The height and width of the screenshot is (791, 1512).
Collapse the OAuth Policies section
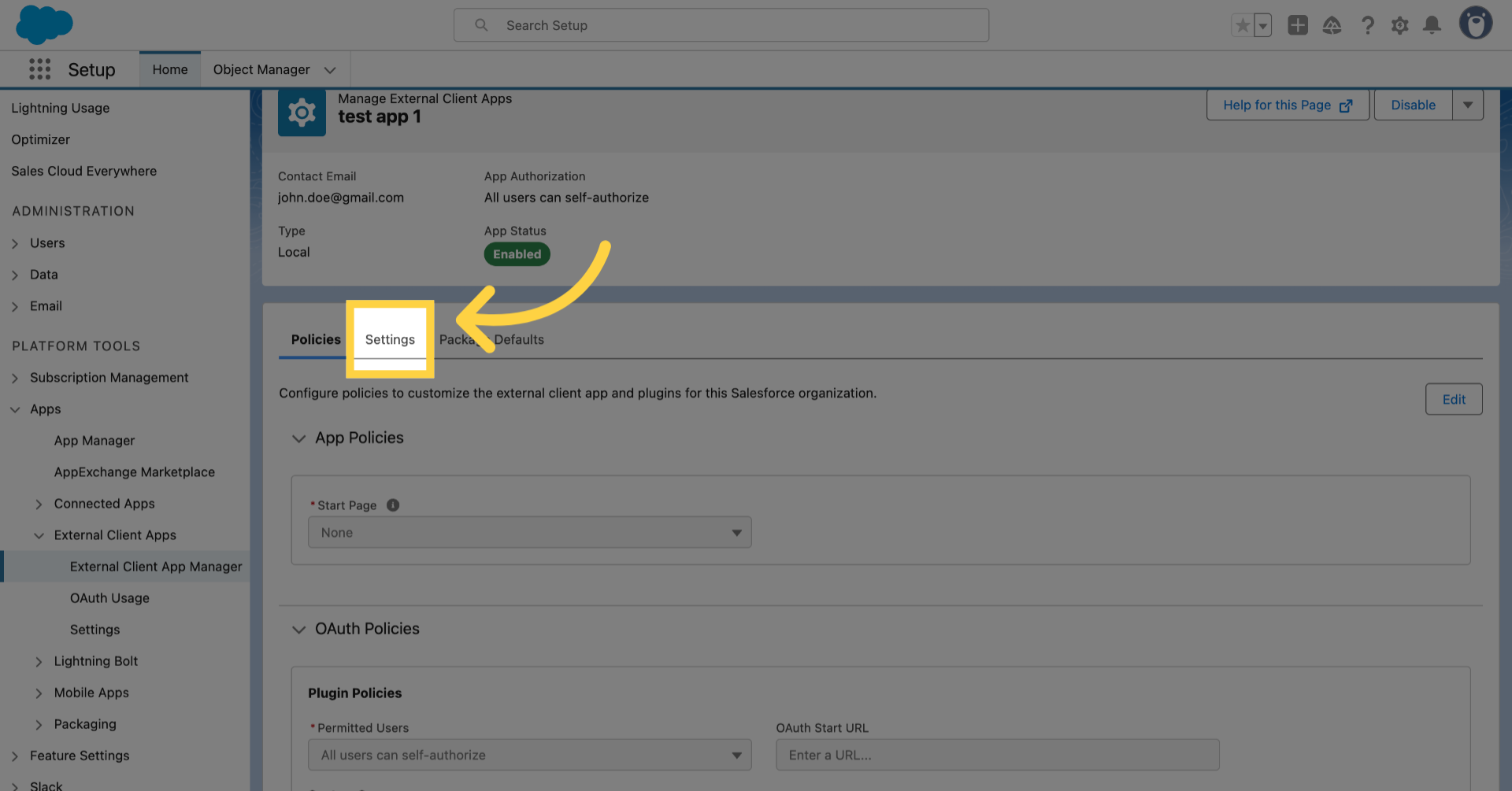[x=299, y=629]
